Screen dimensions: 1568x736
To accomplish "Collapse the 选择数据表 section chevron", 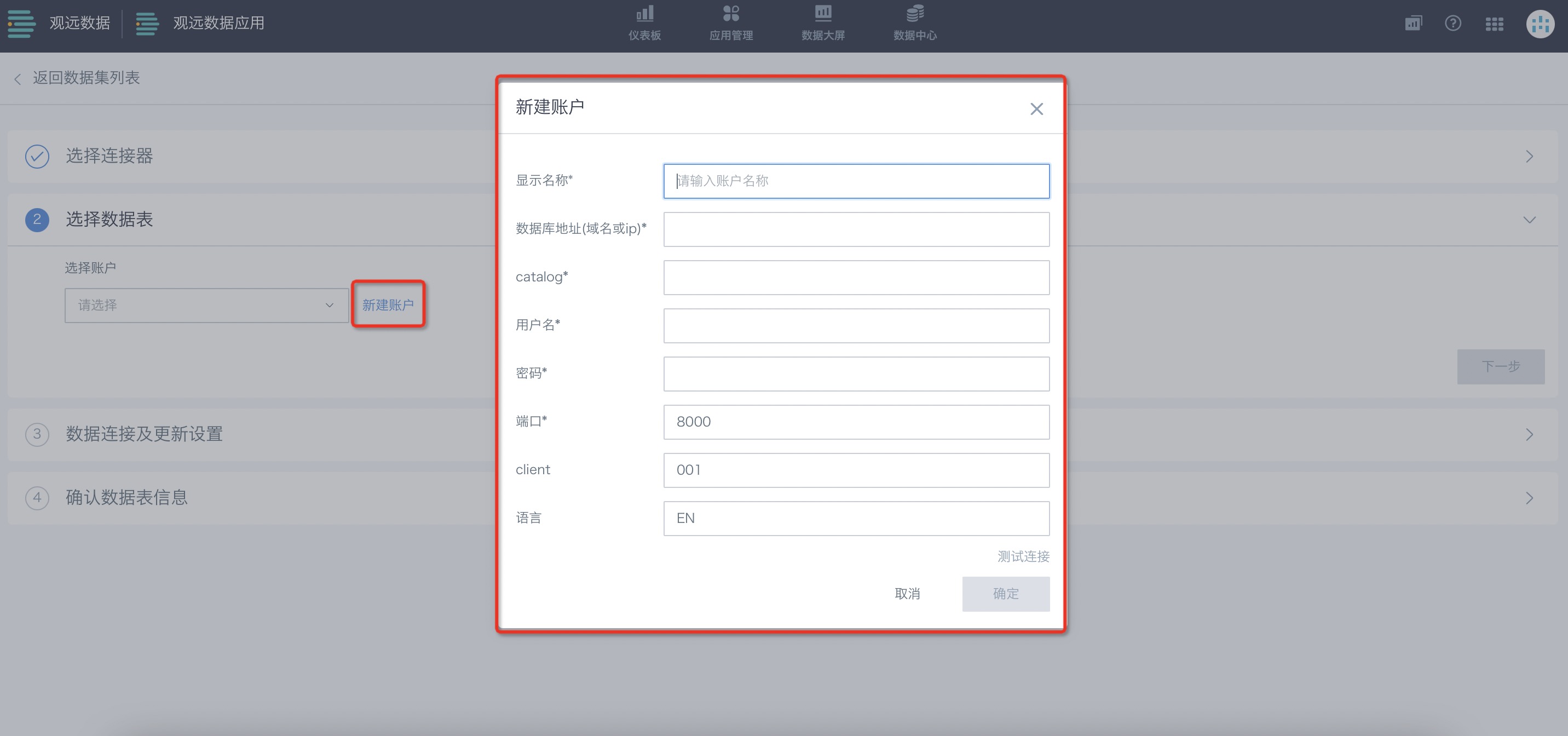I will point(1529,220).
